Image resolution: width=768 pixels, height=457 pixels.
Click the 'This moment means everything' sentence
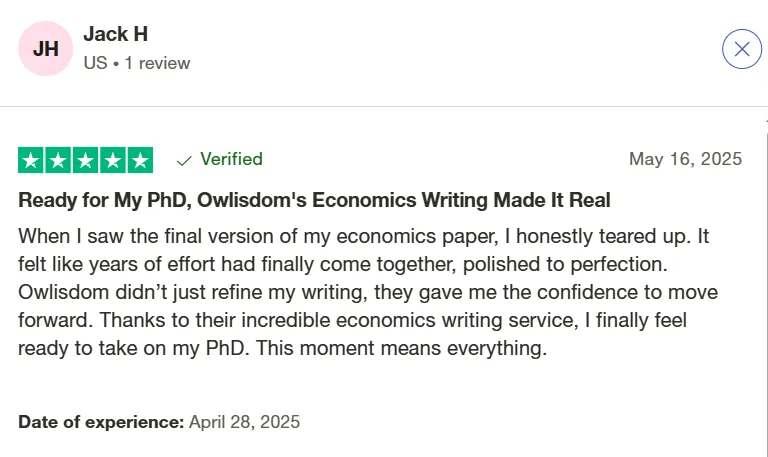pyautogui.click(x=401, y=348)
